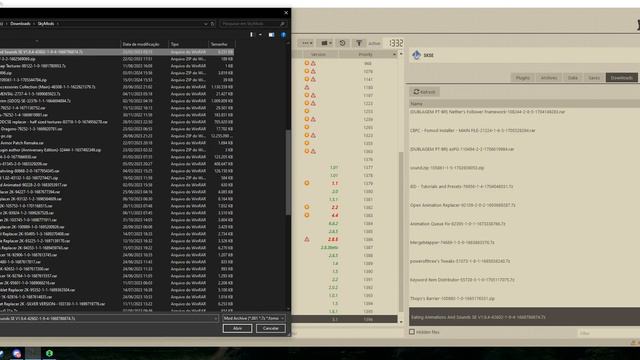Open the round browser icon on the taskbar

coord(17,353)
